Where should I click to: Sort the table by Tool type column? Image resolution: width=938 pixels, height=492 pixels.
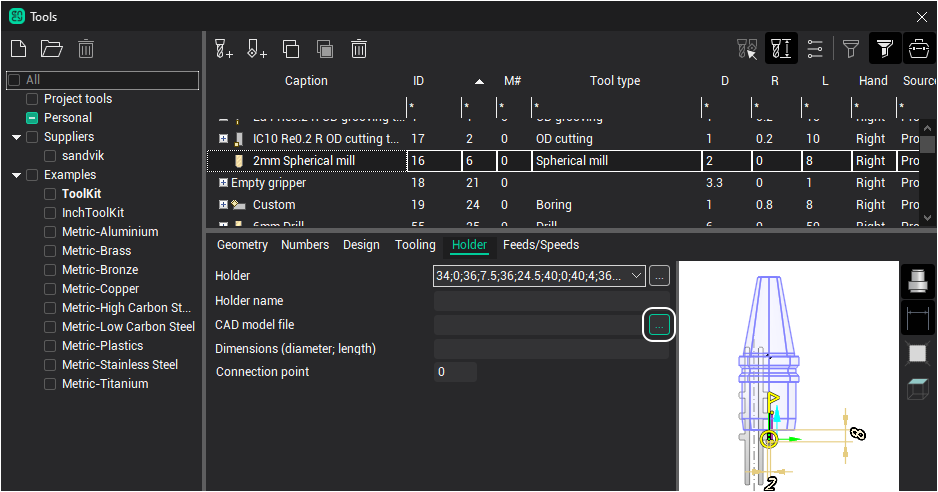[x=615, y=81]
